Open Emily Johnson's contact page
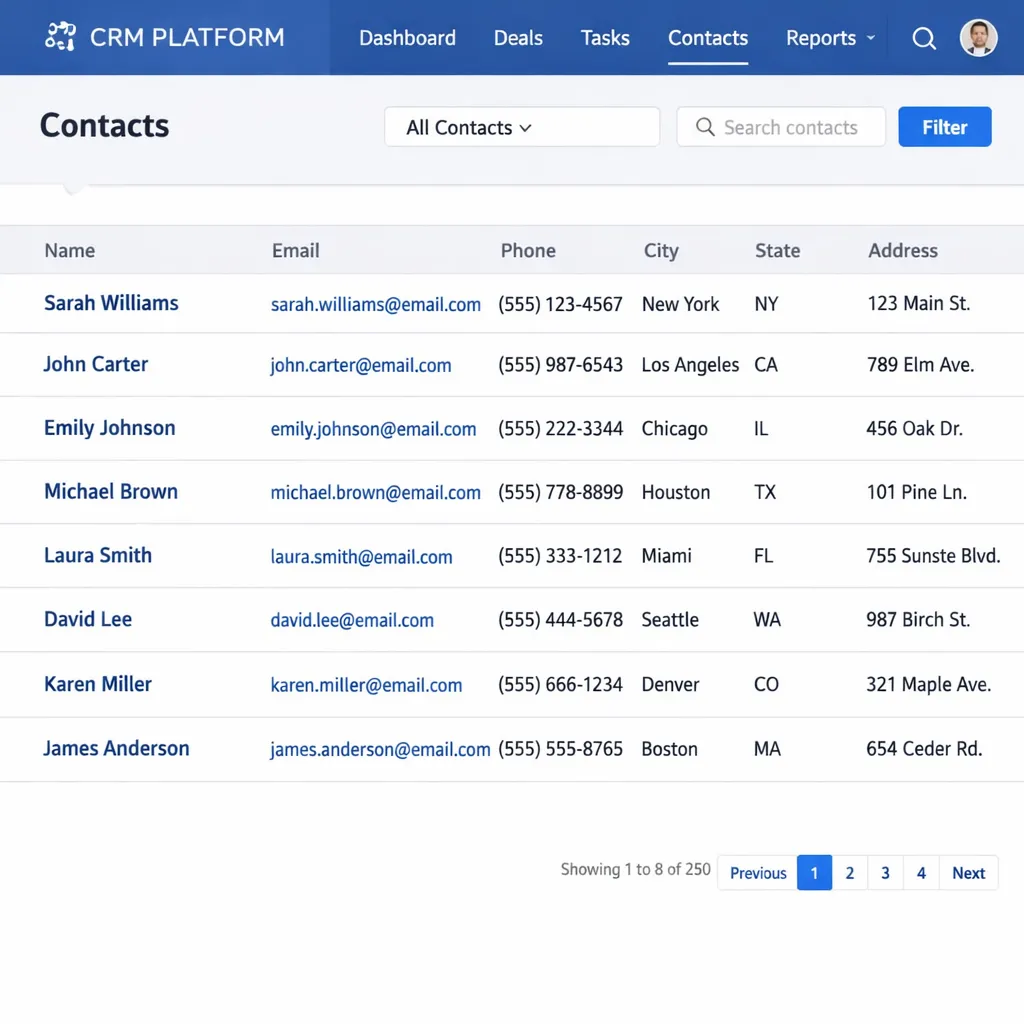Screen dimensions: 1024x1024 tap(109, 428)
